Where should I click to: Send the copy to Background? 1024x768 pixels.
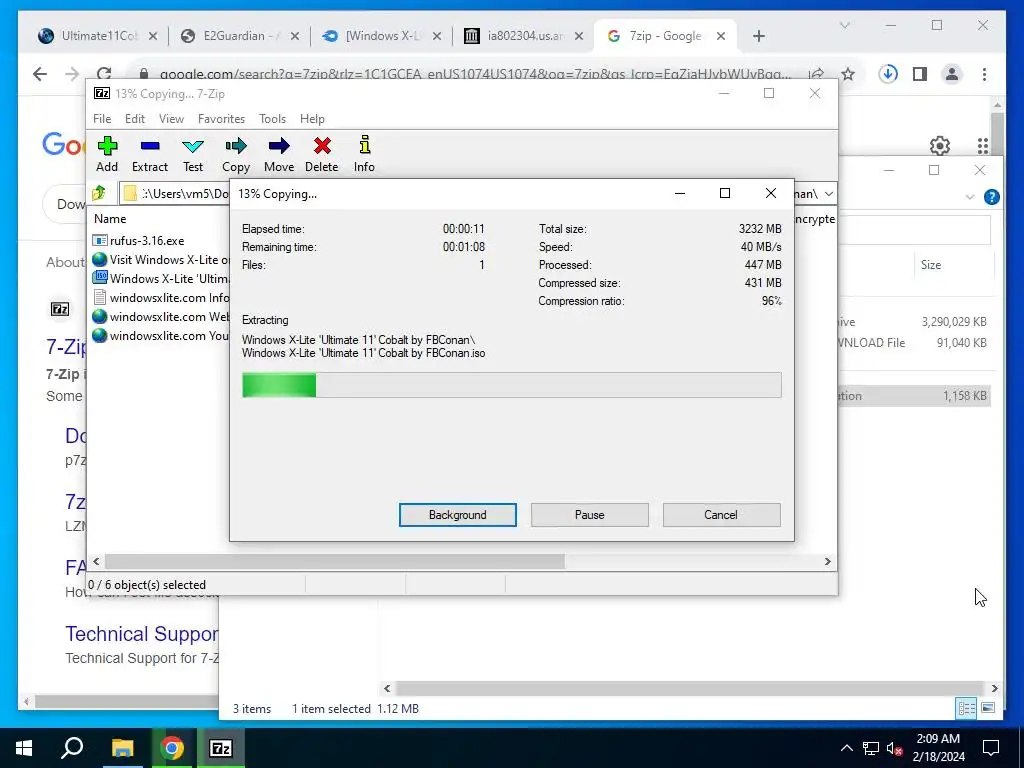(x=458, y=515)
